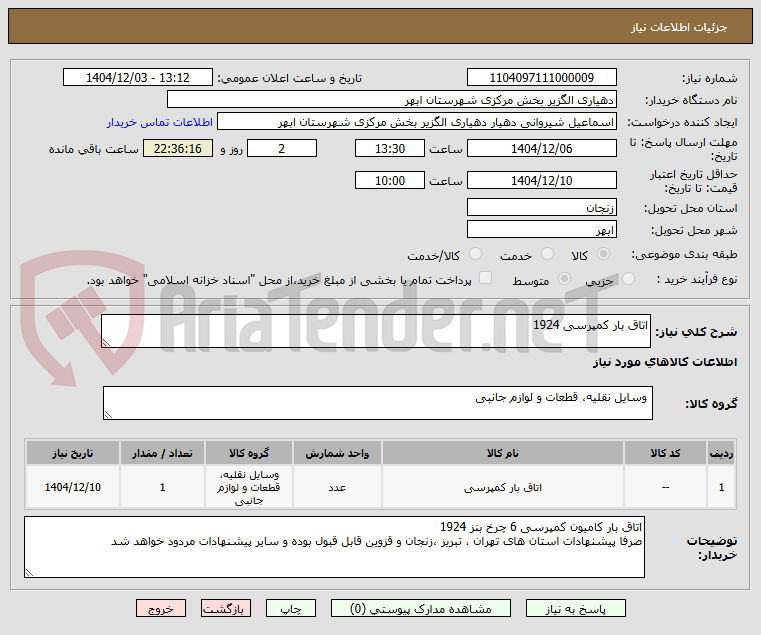
Task: Click the buyer organization name field
Action: [392, 100]
